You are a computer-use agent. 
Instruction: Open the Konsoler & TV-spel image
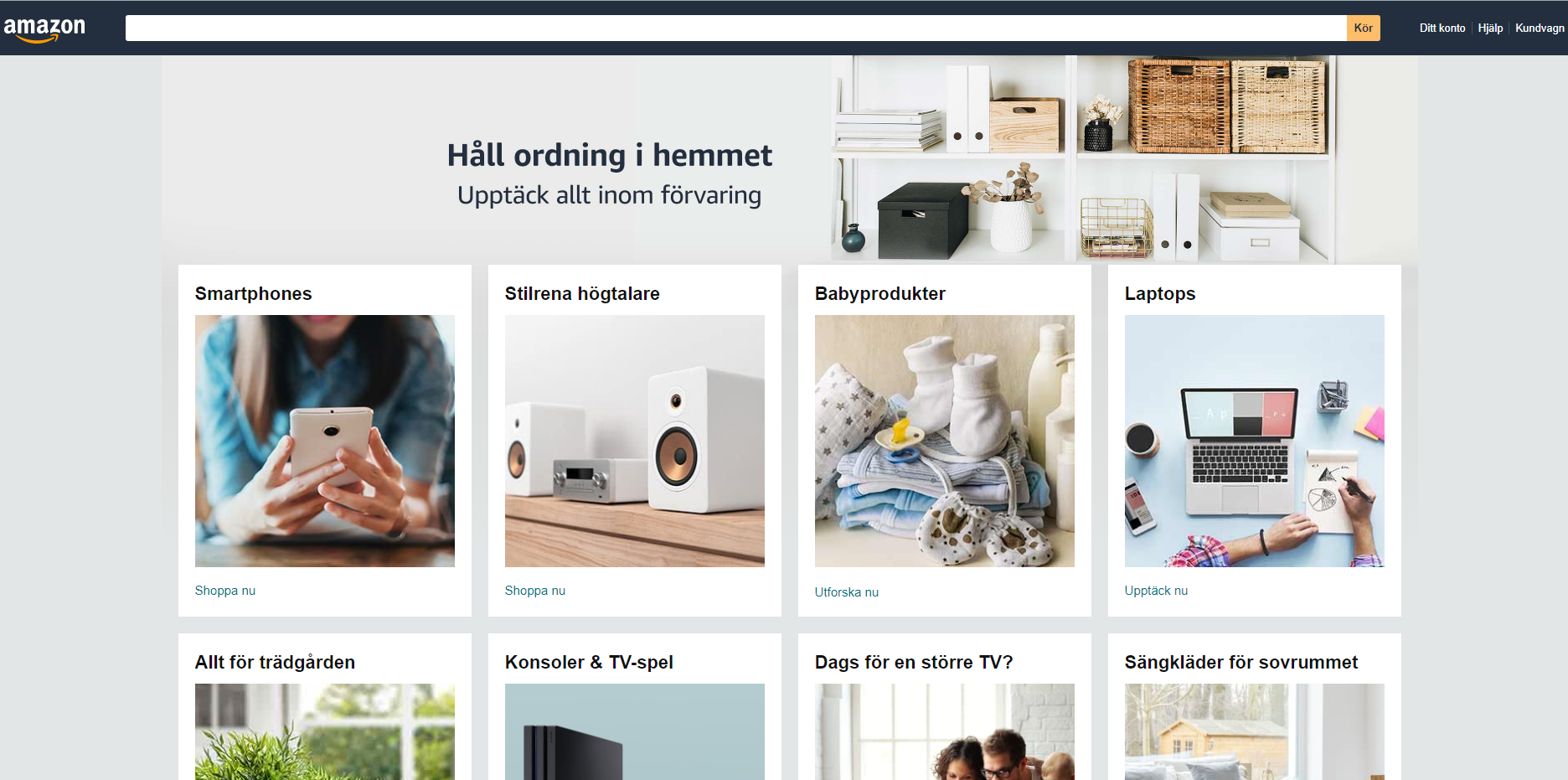tap(635, 731)
